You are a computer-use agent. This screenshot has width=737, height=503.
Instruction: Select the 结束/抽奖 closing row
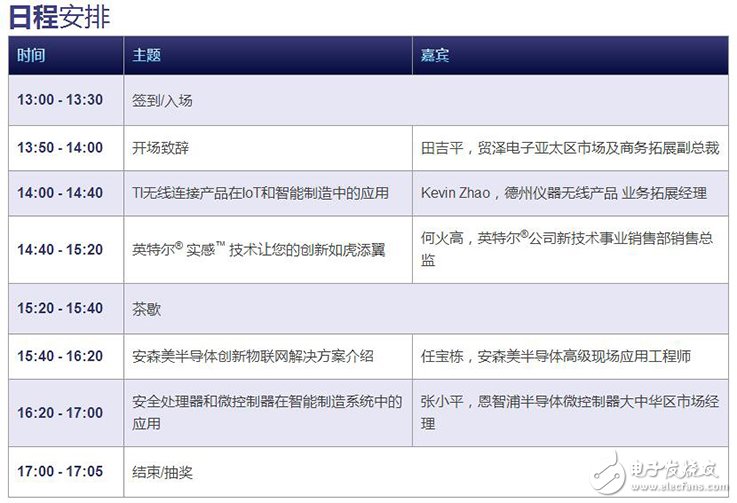point(162,471)
